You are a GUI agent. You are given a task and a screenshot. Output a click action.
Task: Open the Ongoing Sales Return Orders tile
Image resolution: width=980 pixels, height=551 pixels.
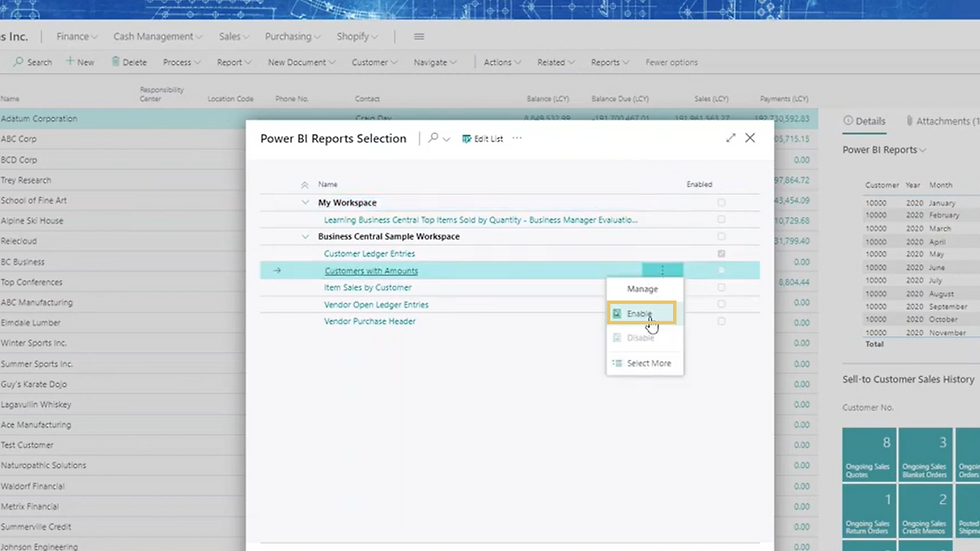(869, 512)
